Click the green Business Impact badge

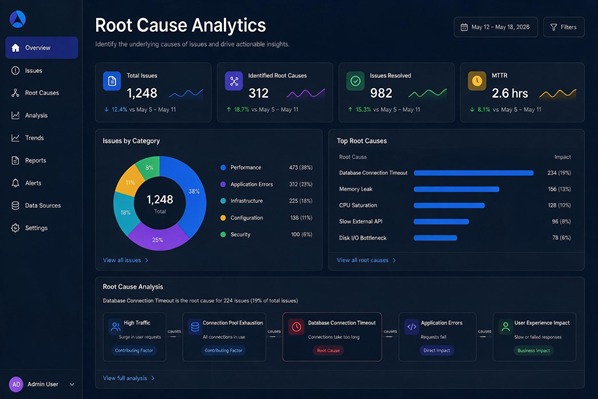(534, 351)
